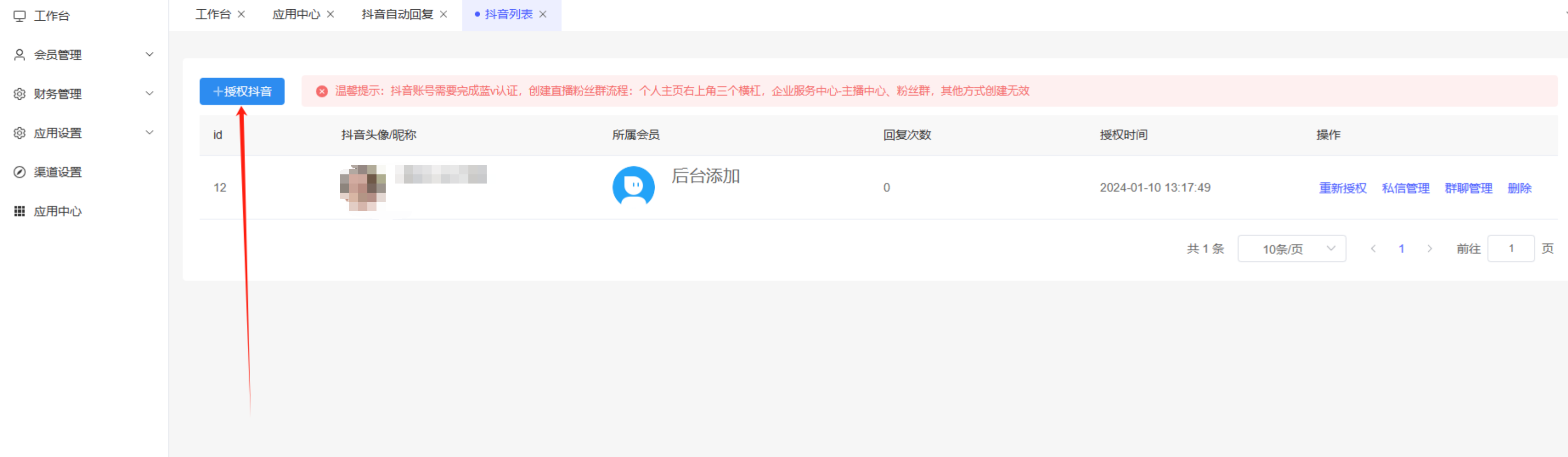
Task: Close the 应用中心 tab
Action: [331, 14]
